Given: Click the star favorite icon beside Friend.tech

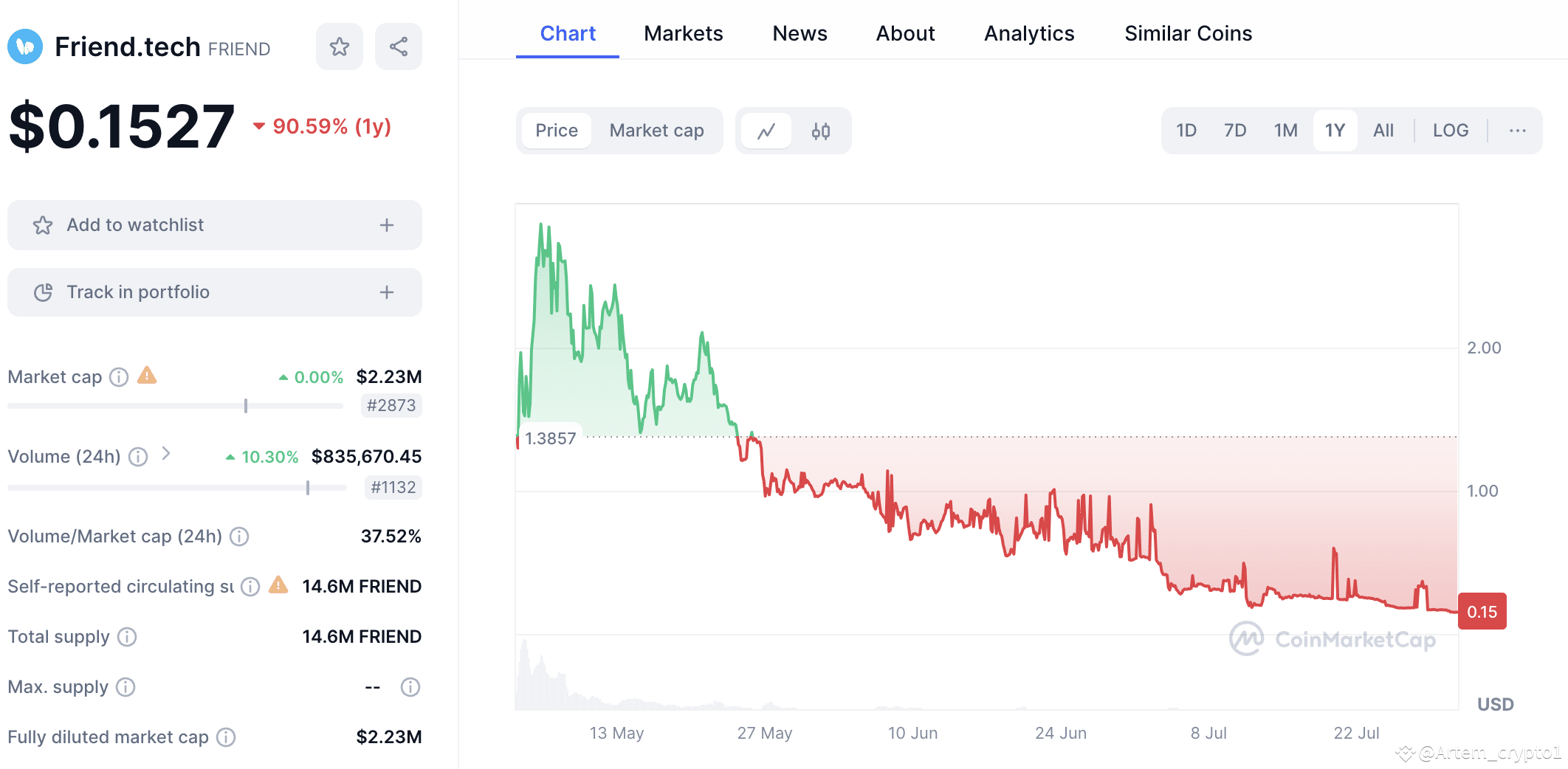Looking at the screenshot, I should pyautogui.click(x=340, y=46).
